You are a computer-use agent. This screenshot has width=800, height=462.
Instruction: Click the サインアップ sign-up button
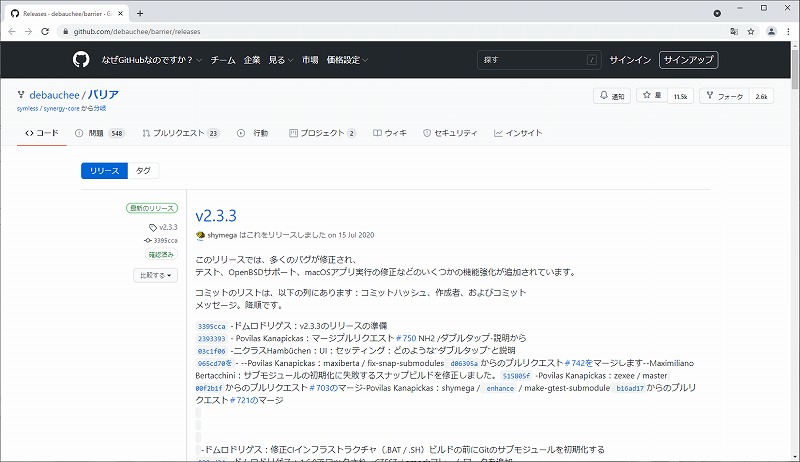[x=689, y=60]
